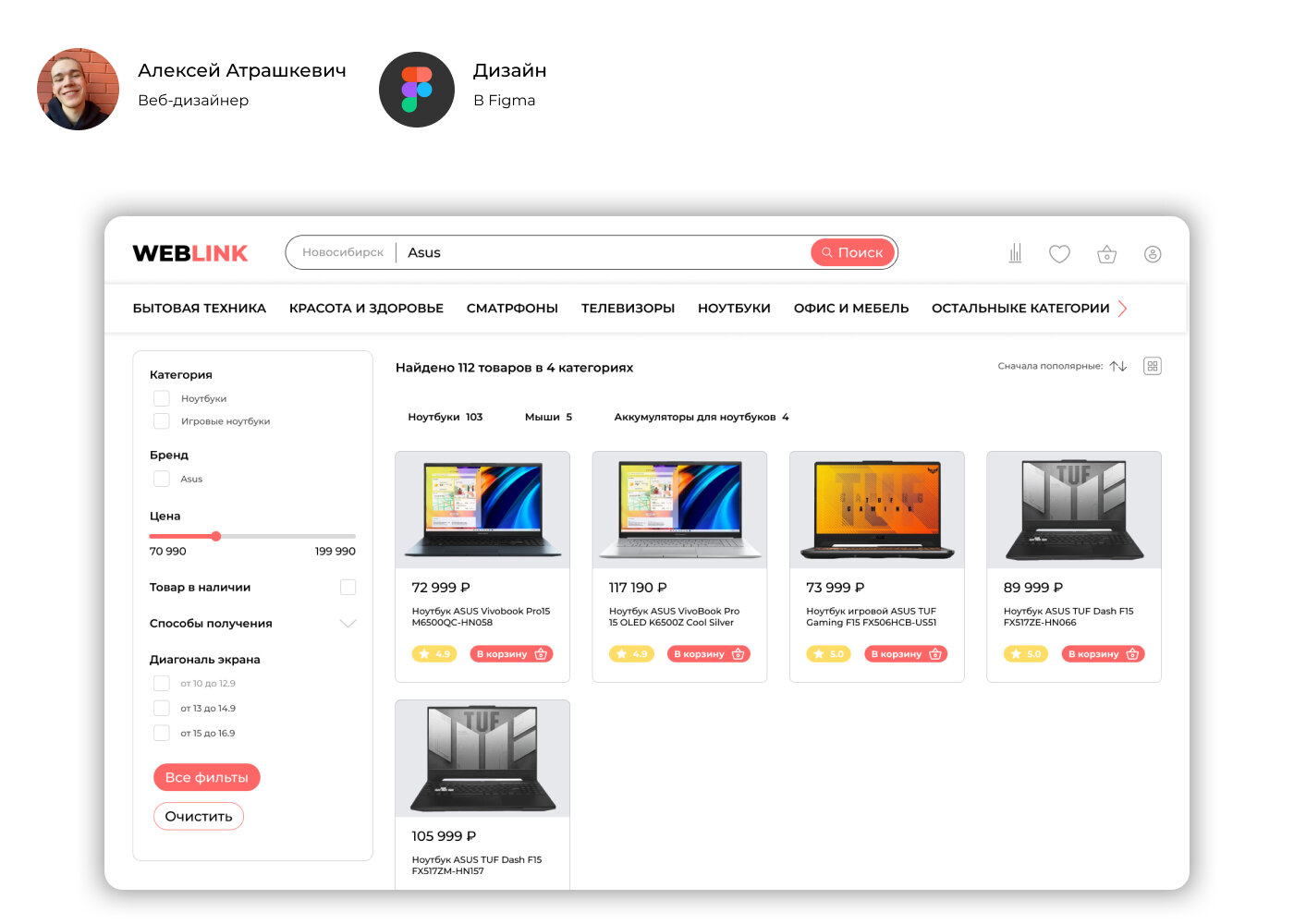This screenshot has width=1294, height=924.
Task: Click the price range slider handle
Action: [216, 536]
